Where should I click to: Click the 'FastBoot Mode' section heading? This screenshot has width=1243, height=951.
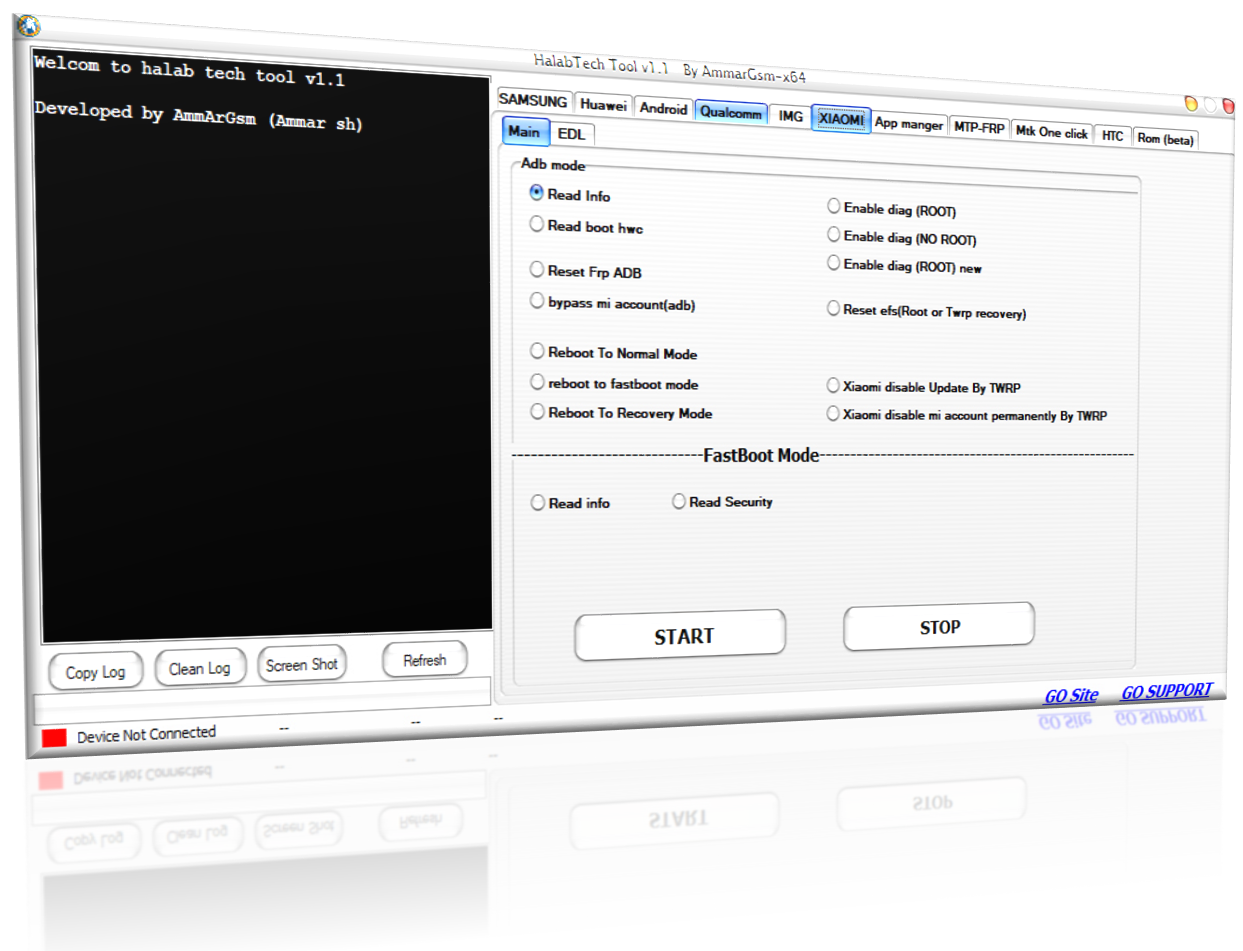(x=761, y=455)
